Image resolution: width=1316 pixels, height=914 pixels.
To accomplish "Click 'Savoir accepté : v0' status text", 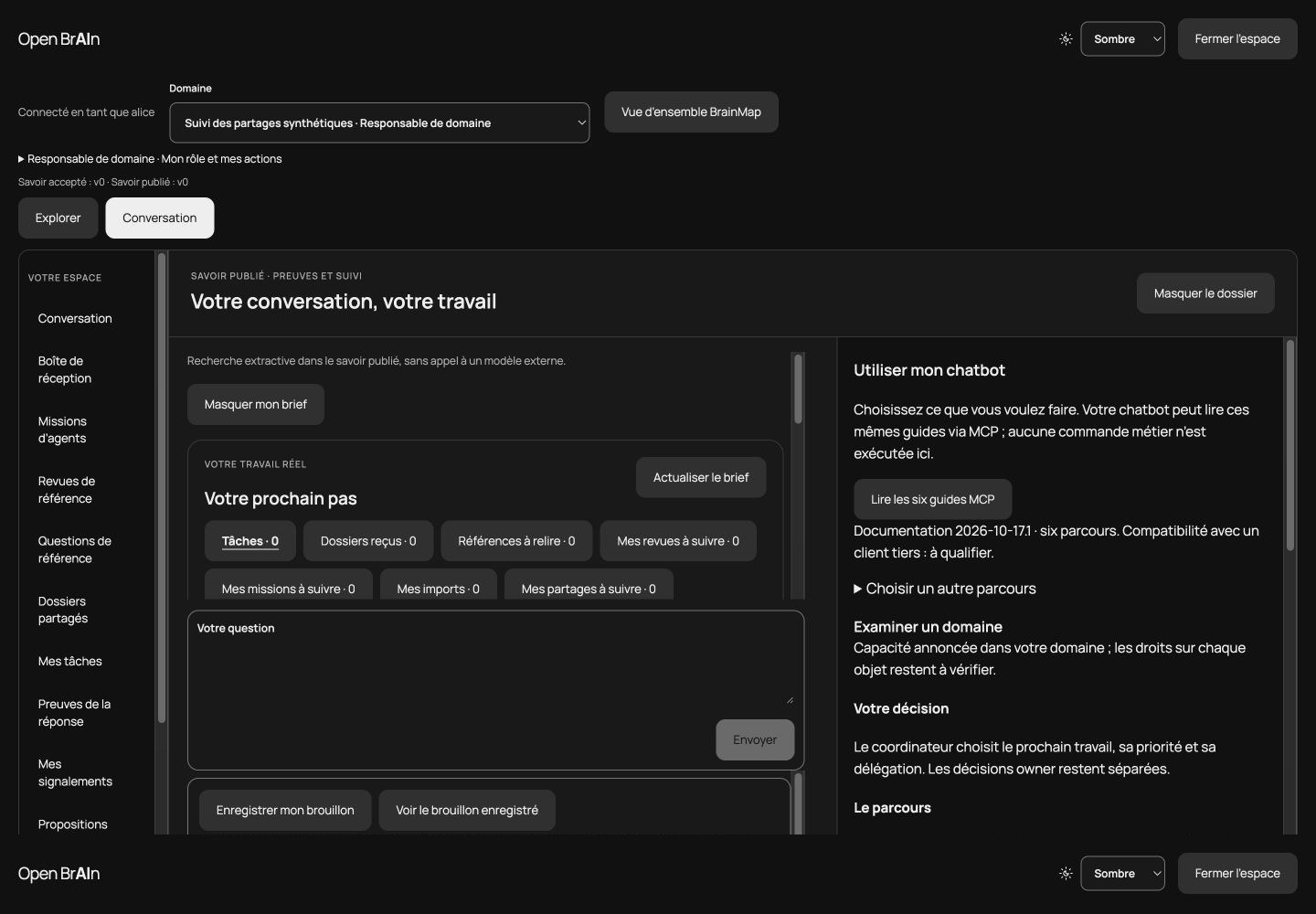I will [x=61, y=182].
